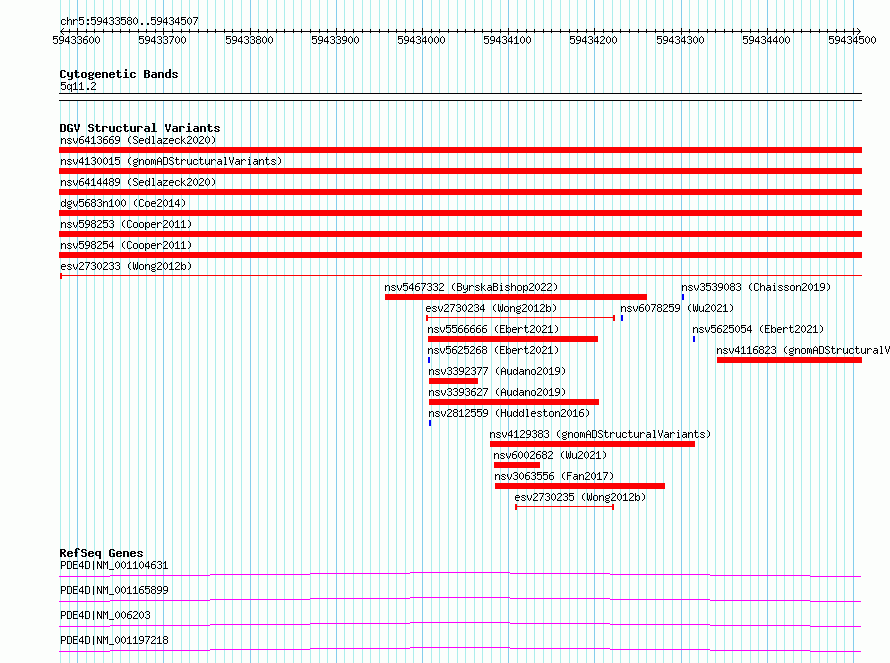Image resolution: width=890 pixels, height=663 pixels.
Task: Click blue marker under nsv5625054
Action: click(x=694, y=339)
